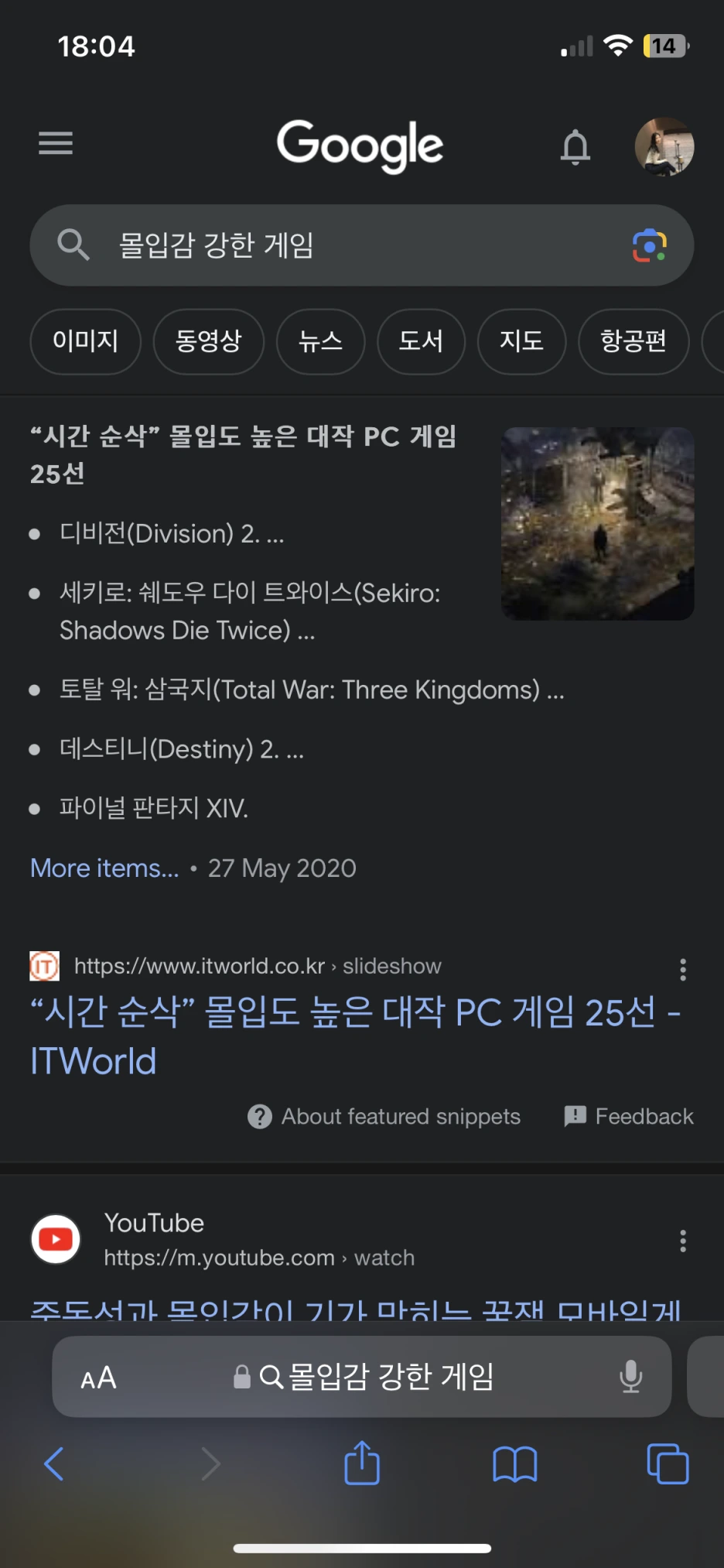This screenshot has width=724, height=1568.
Task: Open Safari bookmarks book icon
Action: [515, 1464]
